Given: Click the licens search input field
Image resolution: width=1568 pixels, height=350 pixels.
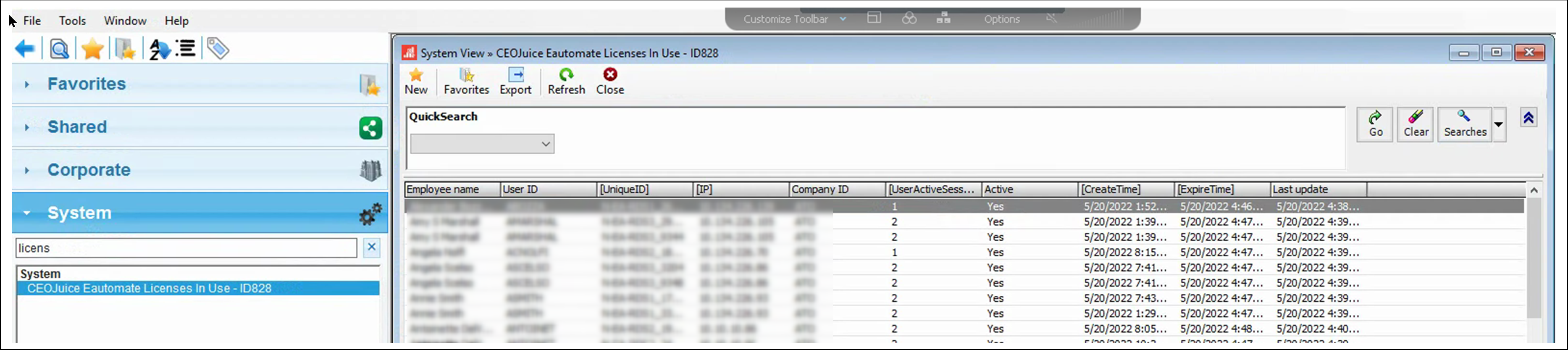Looking at the screenshot, I should coord(186,248).
